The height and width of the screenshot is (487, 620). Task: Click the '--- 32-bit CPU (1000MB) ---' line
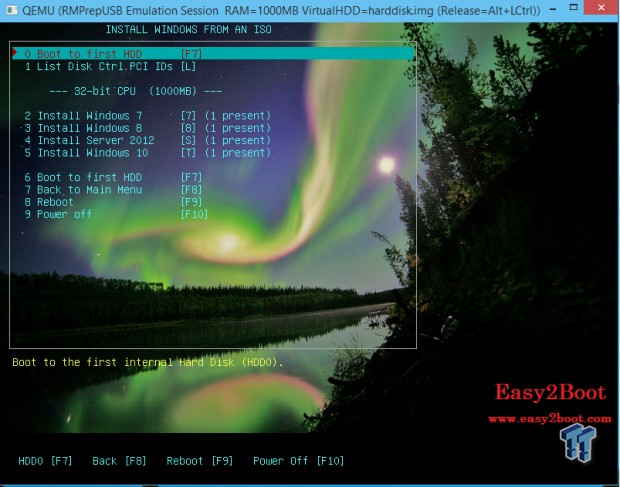click(136, 91)
